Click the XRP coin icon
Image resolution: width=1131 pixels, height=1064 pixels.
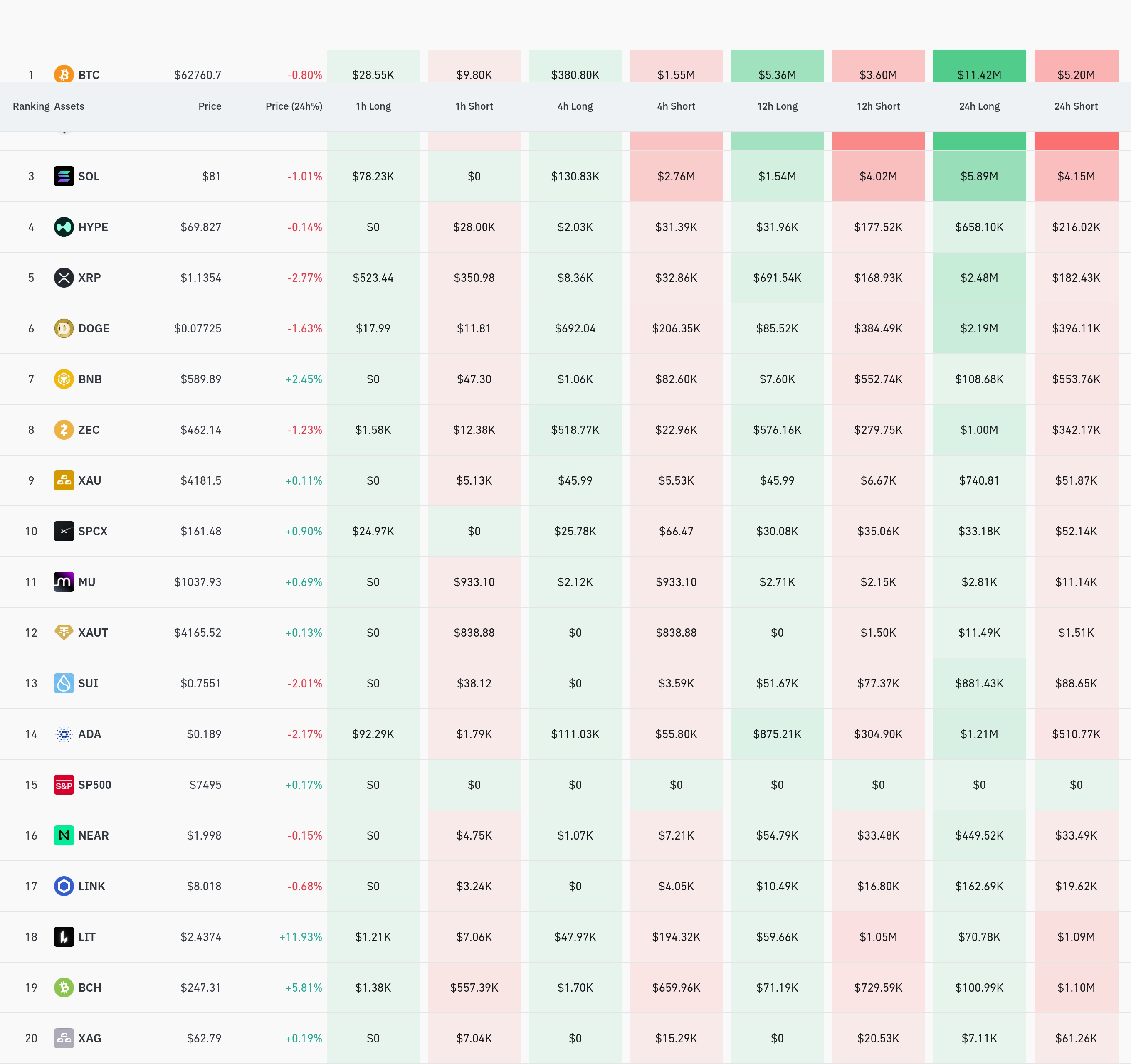(64, 278)
